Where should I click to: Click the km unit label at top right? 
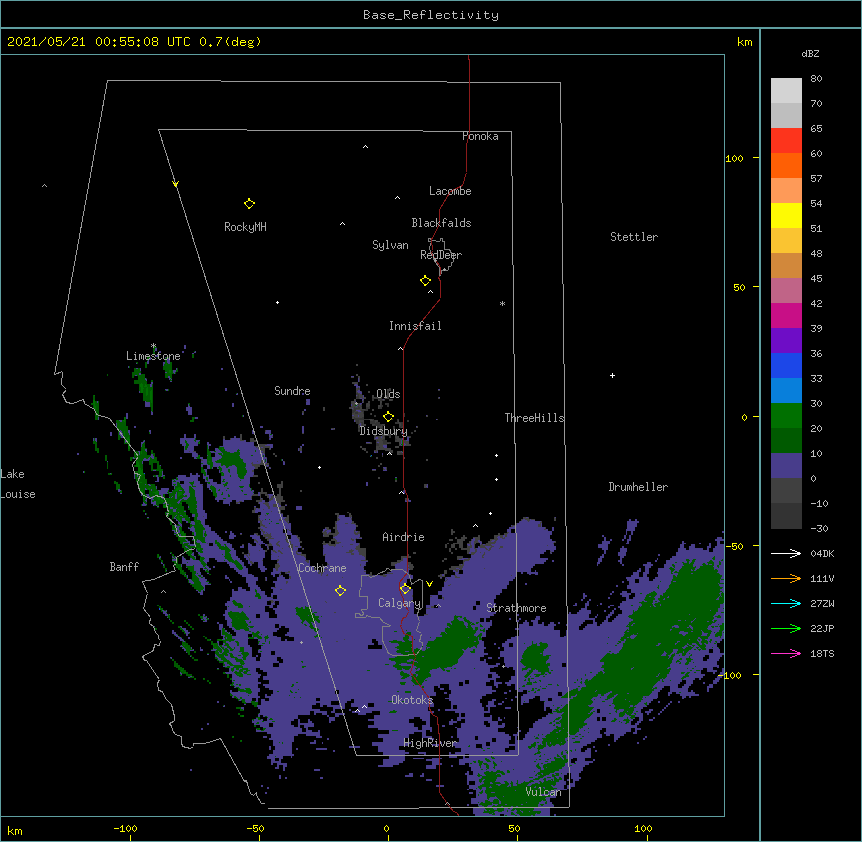coord(744,42)
